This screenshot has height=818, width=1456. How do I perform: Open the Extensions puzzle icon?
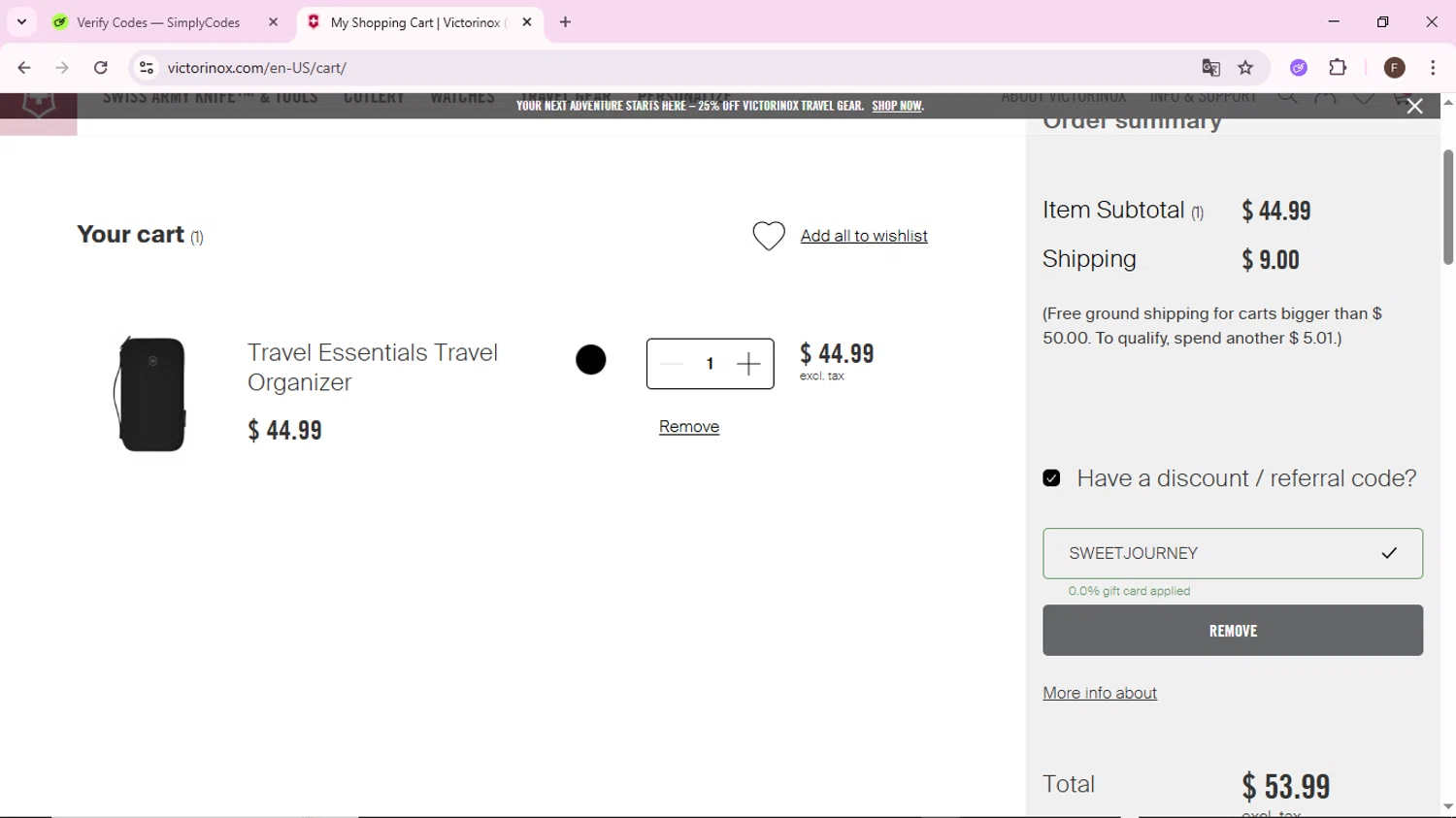click(1339, 68)
